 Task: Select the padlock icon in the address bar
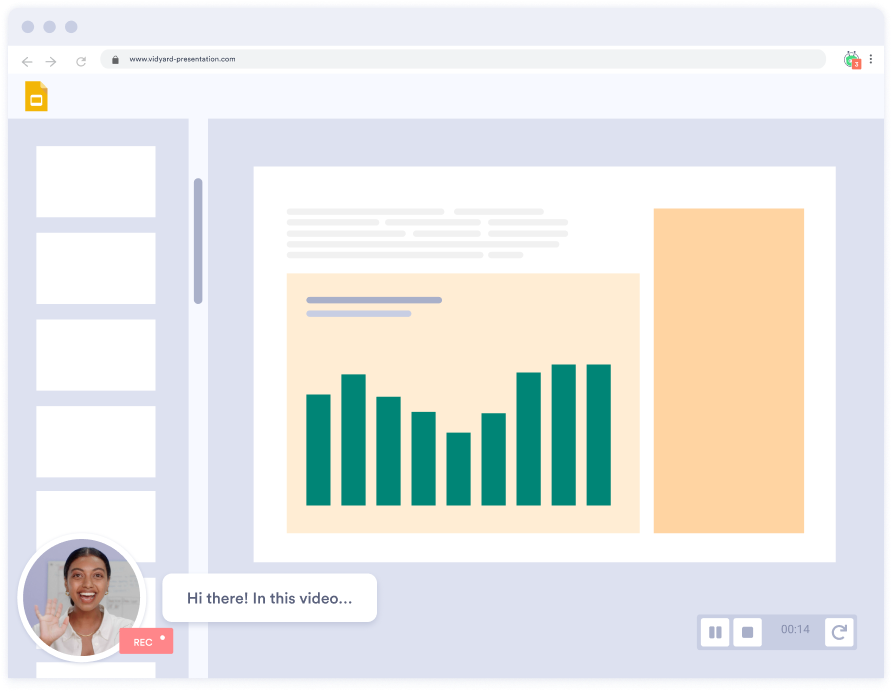pyautogui.click(x=116, y=59)
